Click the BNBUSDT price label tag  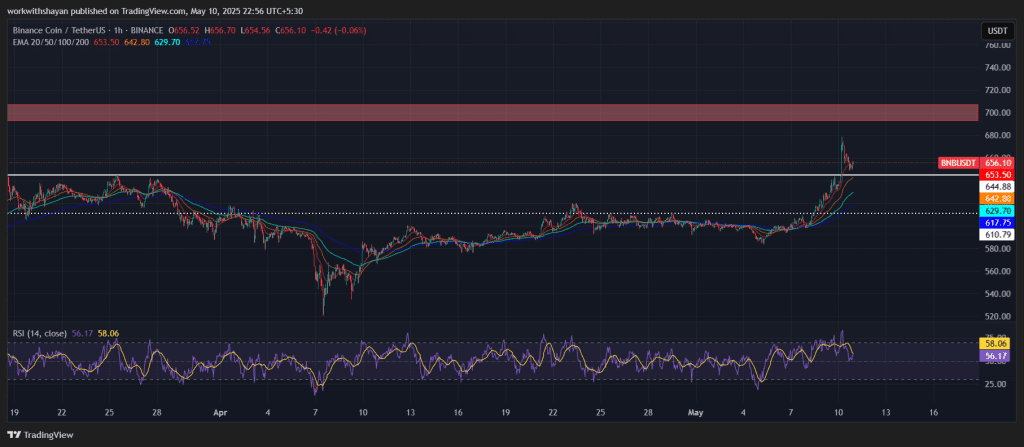[x=958, y=162]
